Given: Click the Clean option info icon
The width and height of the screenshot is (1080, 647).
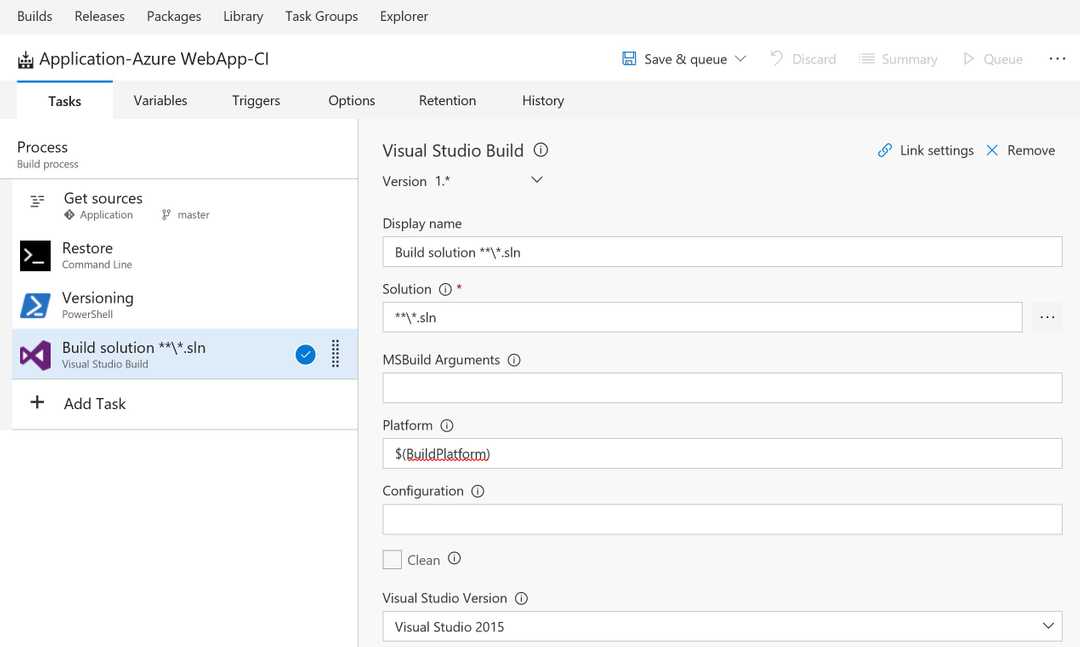Looking at the screenshot, I should point(454,559).
